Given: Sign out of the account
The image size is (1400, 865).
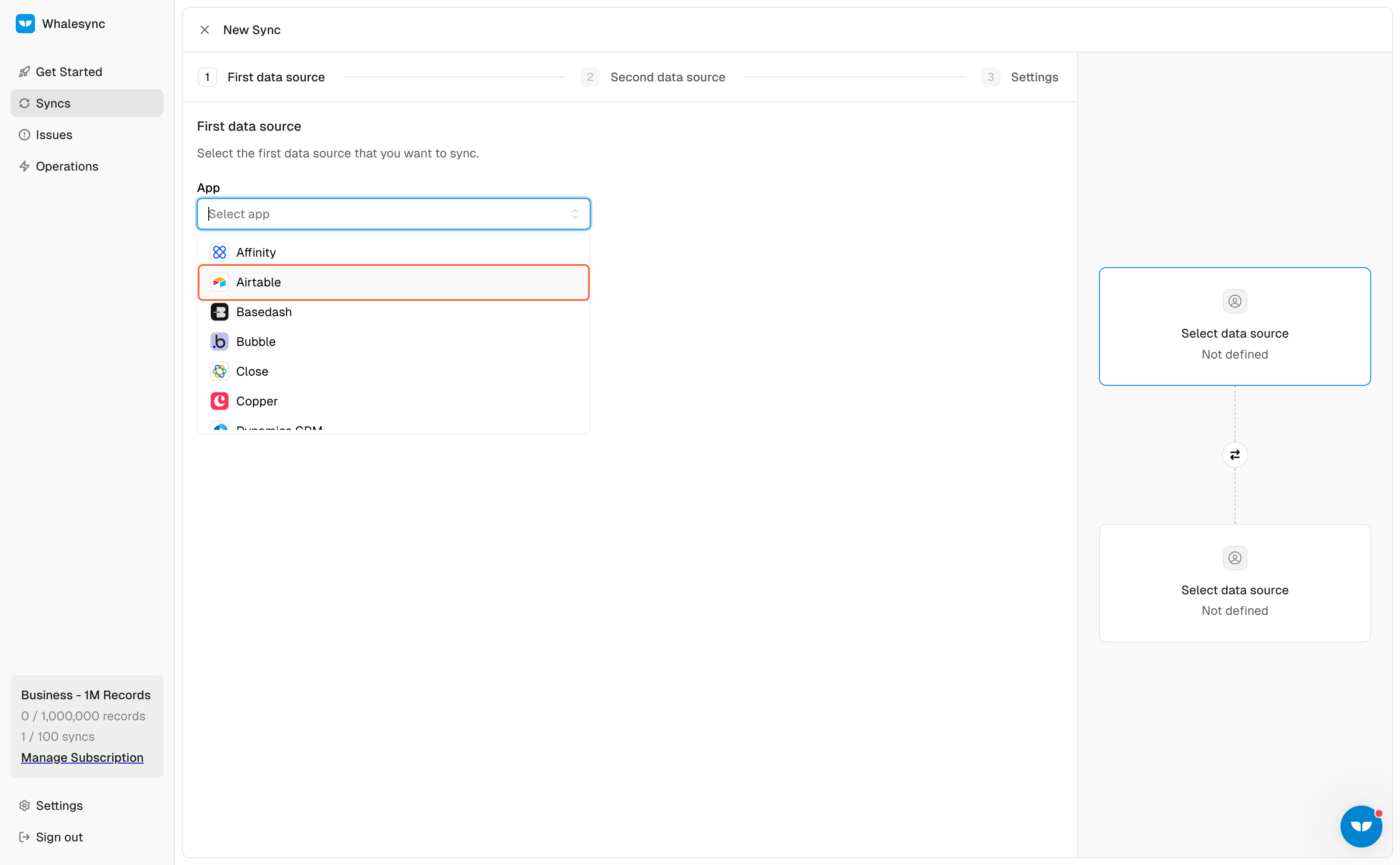Looking at the screenshot, I should 87,837.
